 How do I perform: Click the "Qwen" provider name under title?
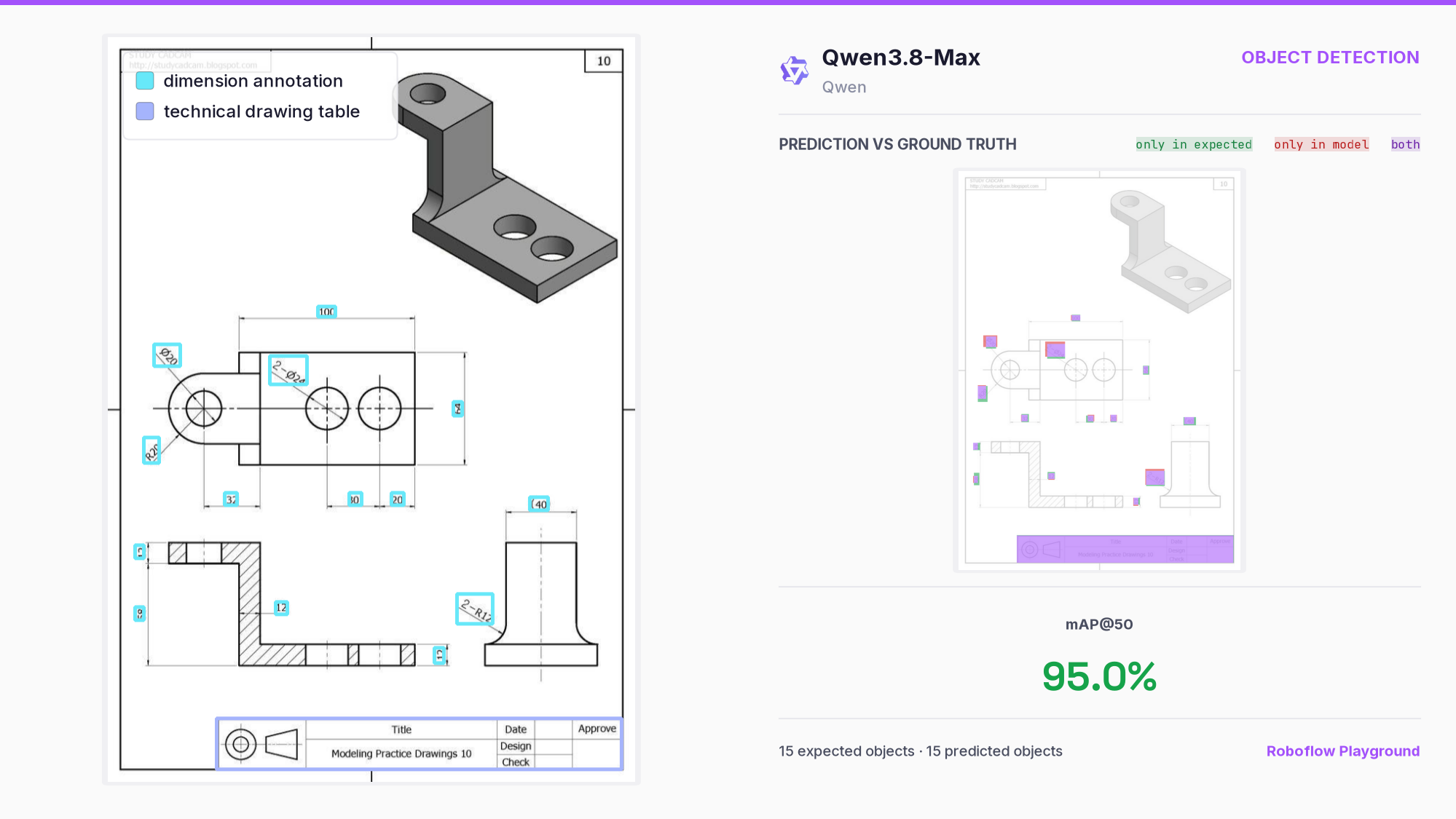(844, 87)
